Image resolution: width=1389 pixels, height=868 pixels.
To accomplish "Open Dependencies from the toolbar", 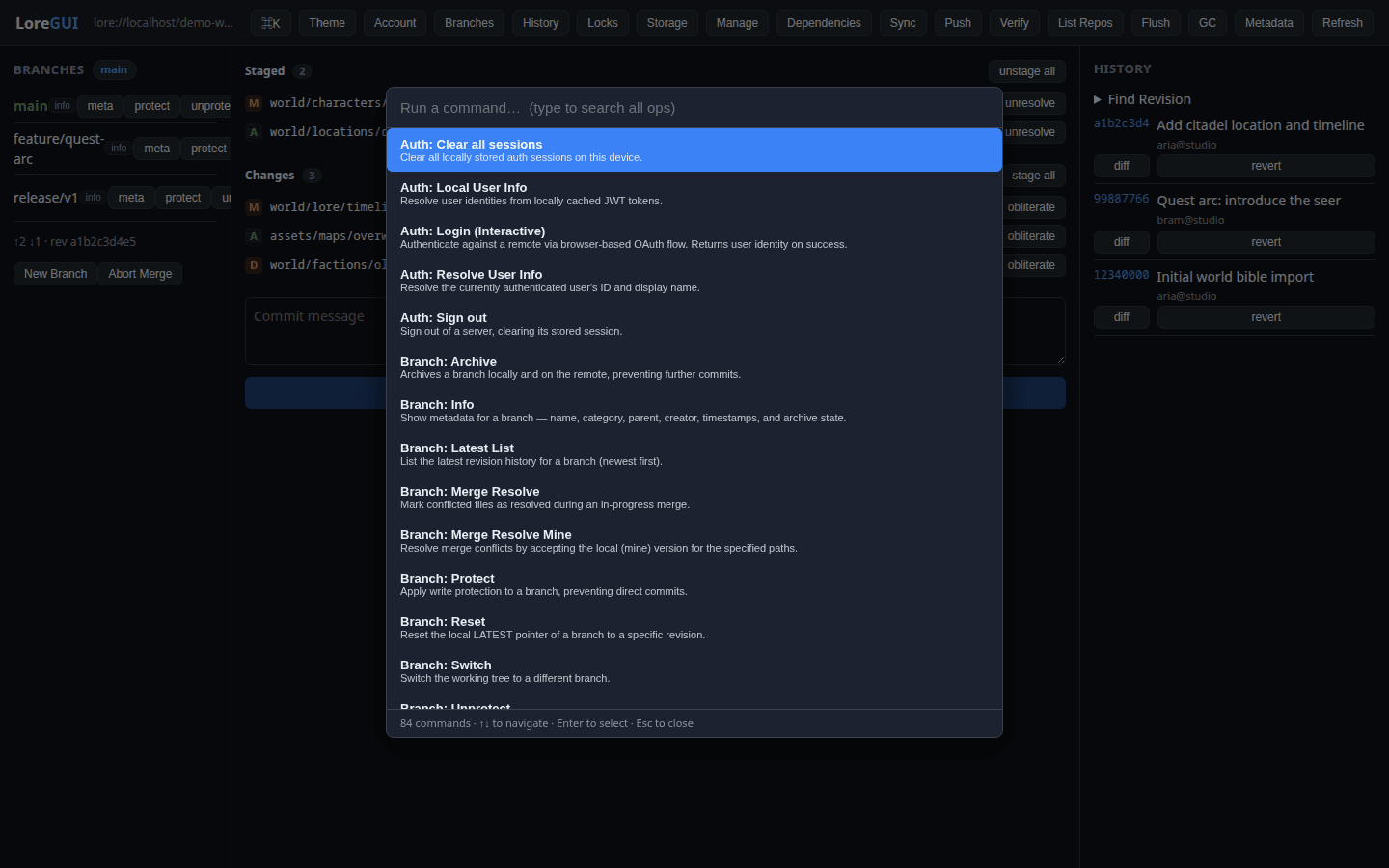I will point(824,23).
